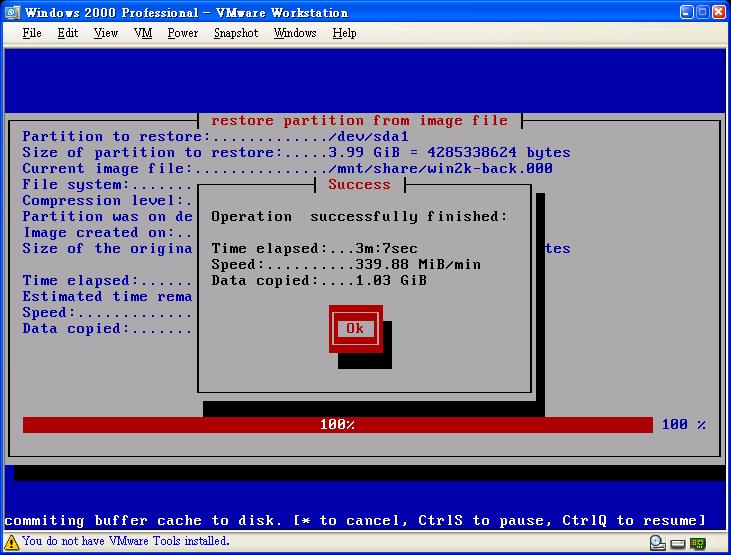Image resolution: width=731 pixels, height=555 pixels.
Task: Click the hard disk device status icon
Action: [678, 544]
